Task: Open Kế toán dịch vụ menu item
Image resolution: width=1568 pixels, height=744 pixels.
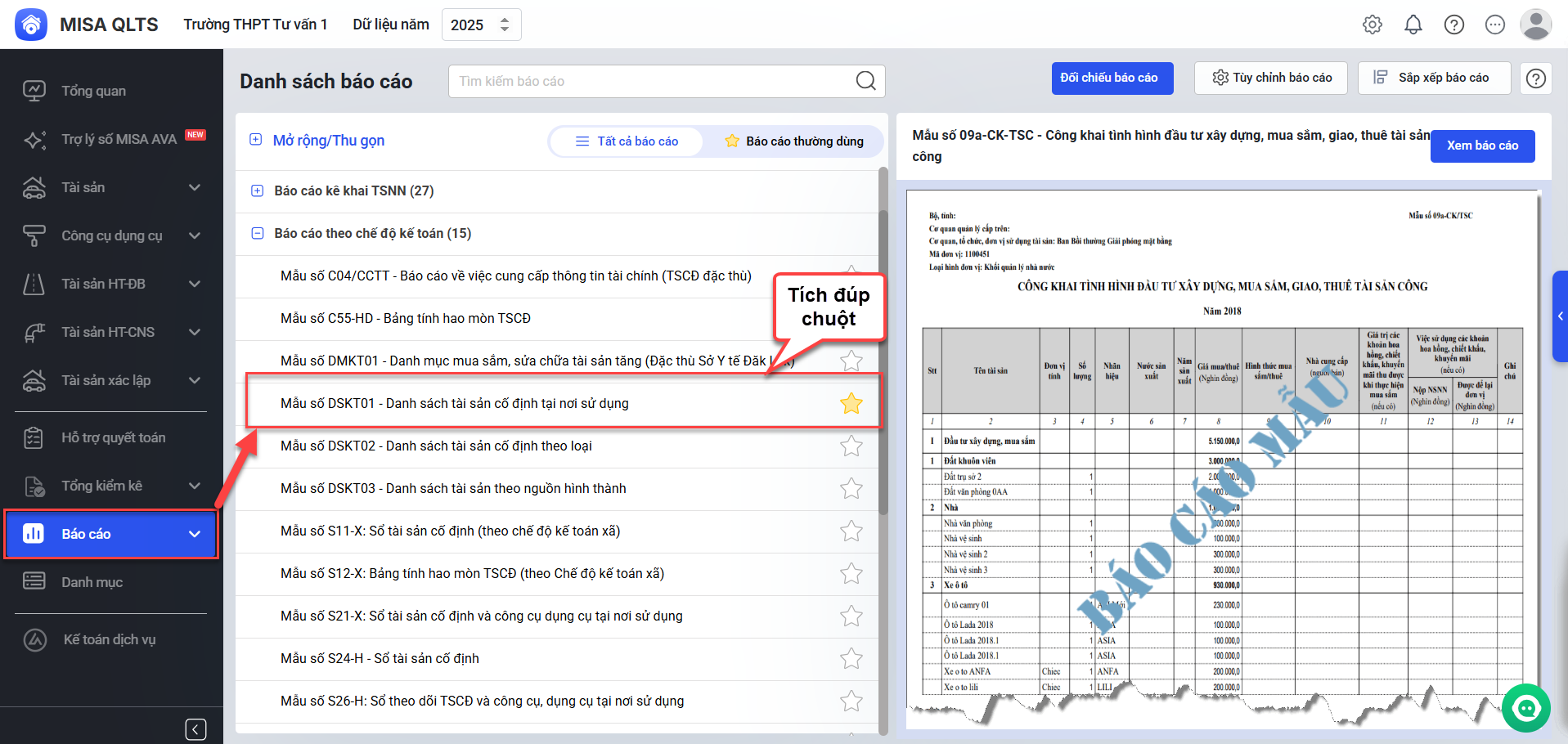Action: [111, 639]
